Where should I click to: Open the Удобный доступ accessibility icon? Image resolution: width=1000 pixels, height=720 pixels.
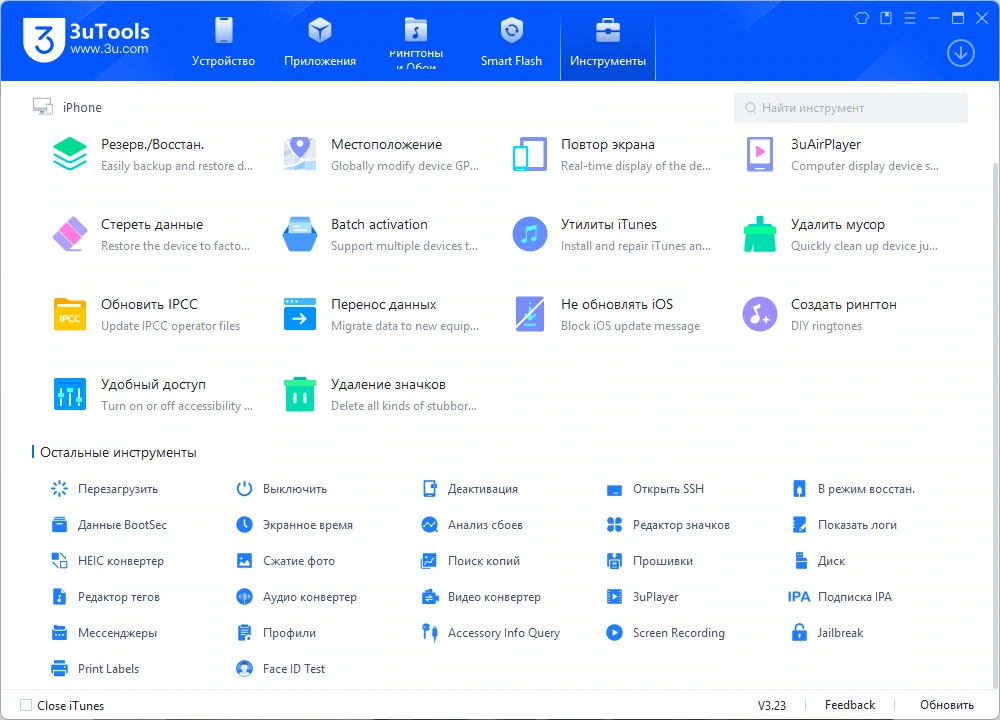point(70,394)
